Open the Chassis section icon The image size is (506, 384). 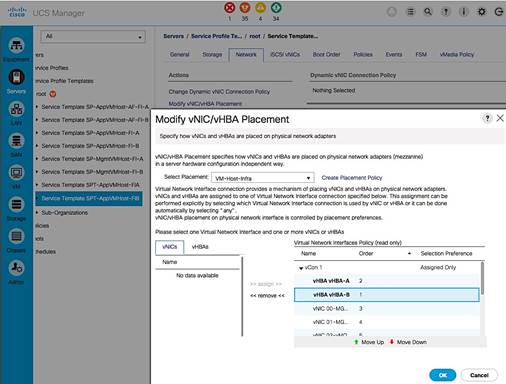[16, 236]
